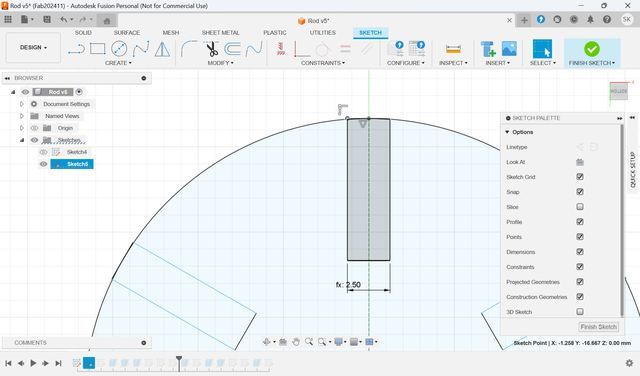Open the notifications bell
This screenshot has height=376, width=640.
tap(590, 19)
